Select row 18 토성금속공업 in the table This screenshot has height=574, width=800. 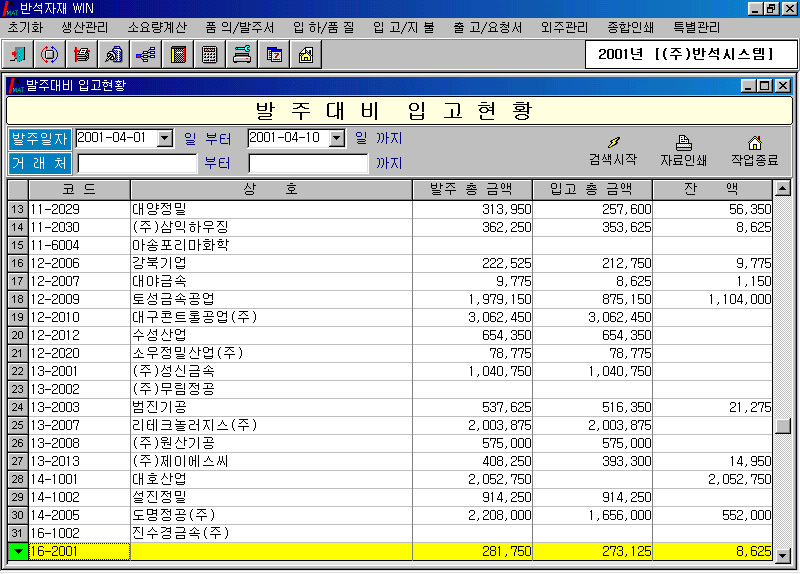tap(270, 299)
